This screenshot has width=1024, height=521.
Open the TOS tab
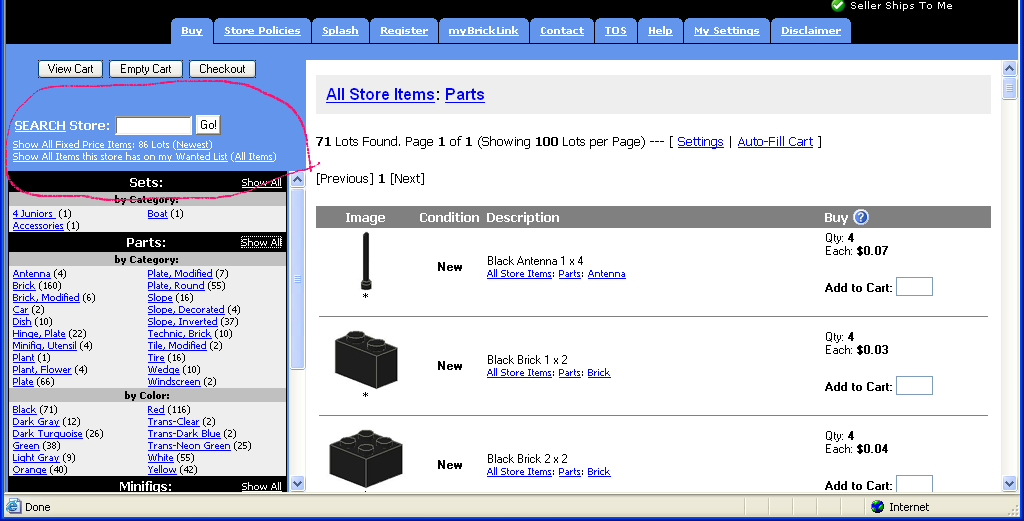[615, 31]
